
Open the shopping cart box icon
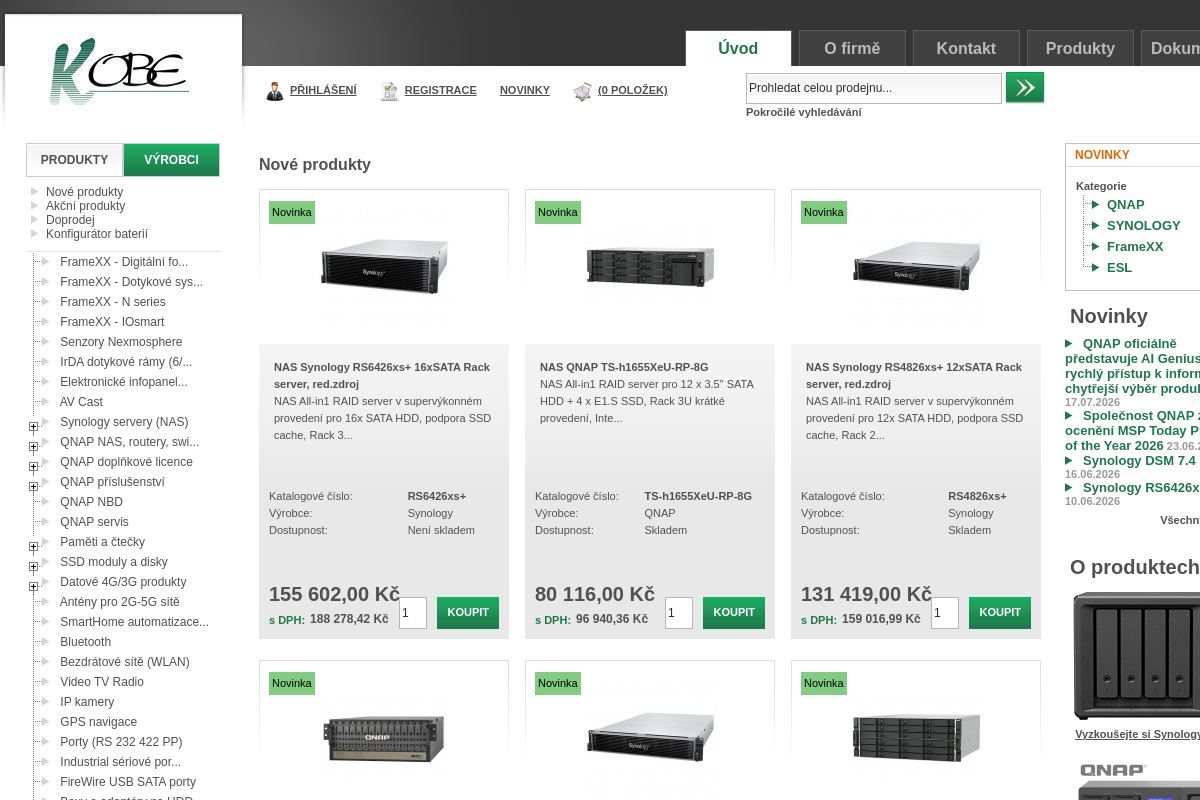[x=582, y=91]
